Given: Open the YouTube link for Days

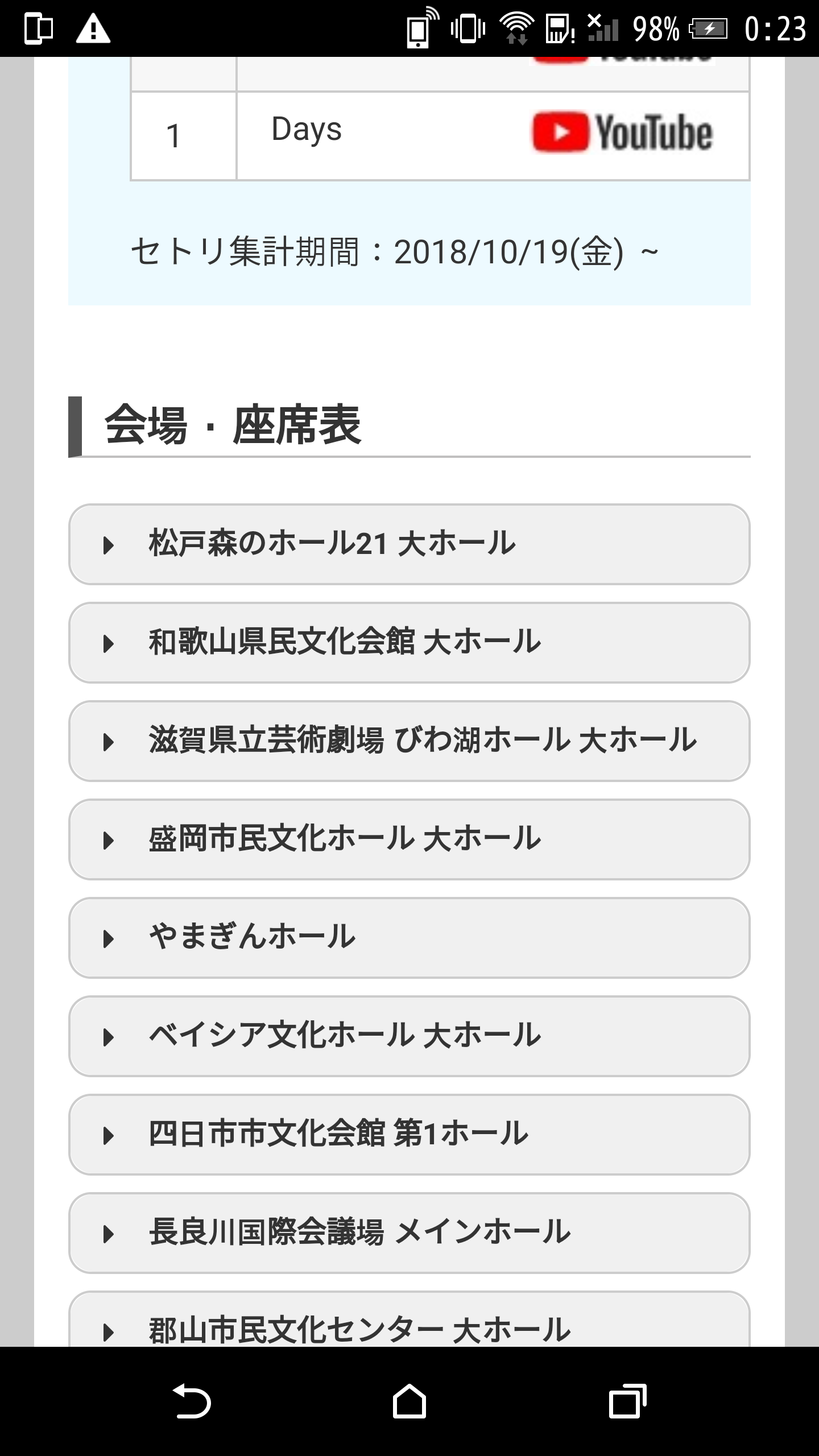Looking at the screenshot, I should point(622,133).
